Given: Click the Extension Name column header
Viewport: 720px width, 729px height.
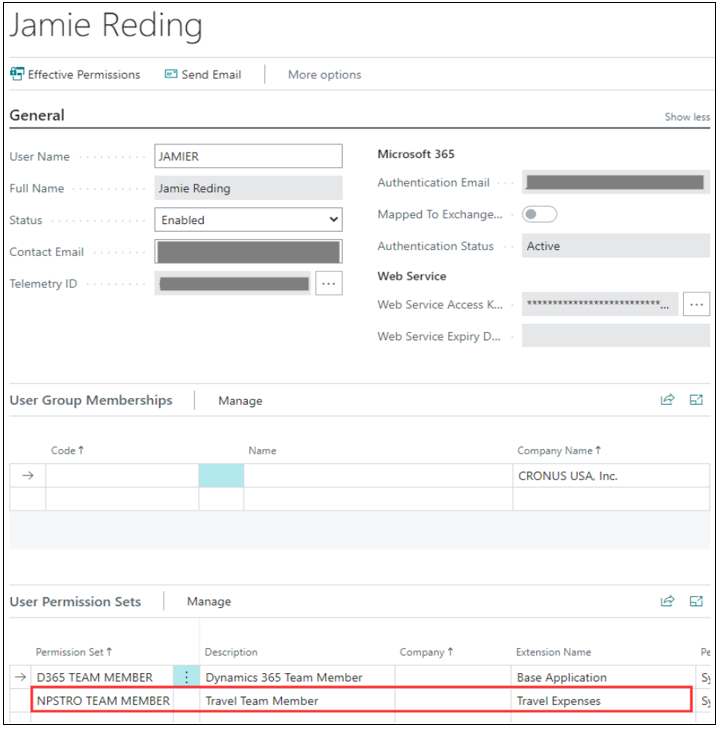Looking at the screenshot, I should 553,652.
